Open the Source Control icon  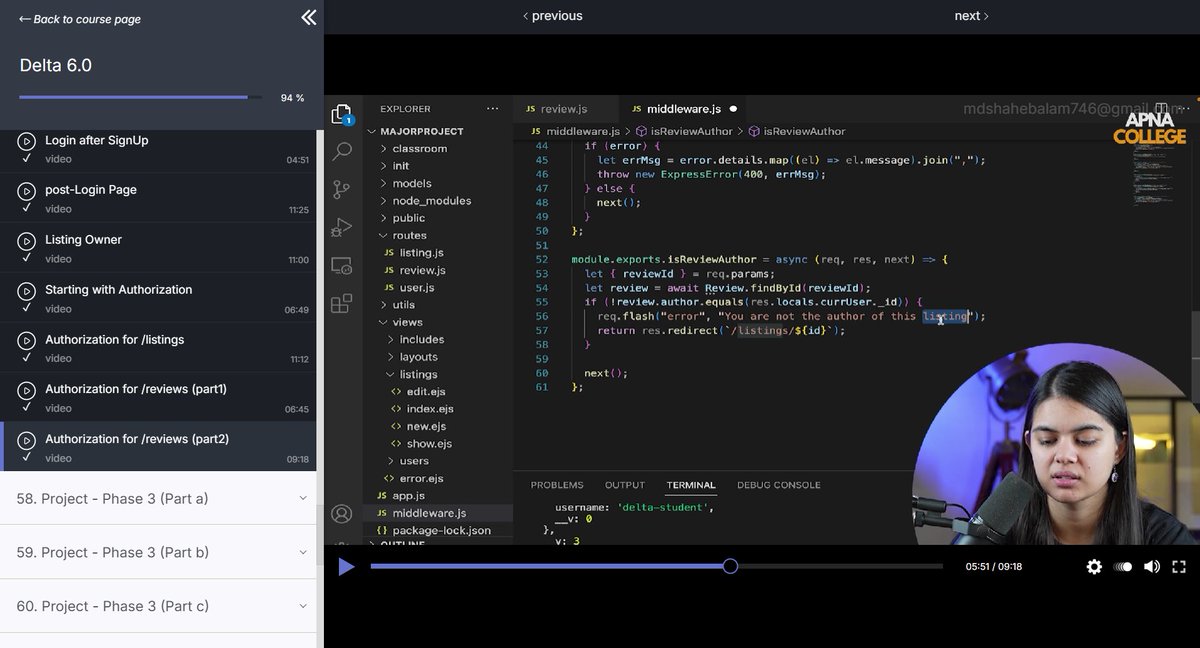click(342, 189)
